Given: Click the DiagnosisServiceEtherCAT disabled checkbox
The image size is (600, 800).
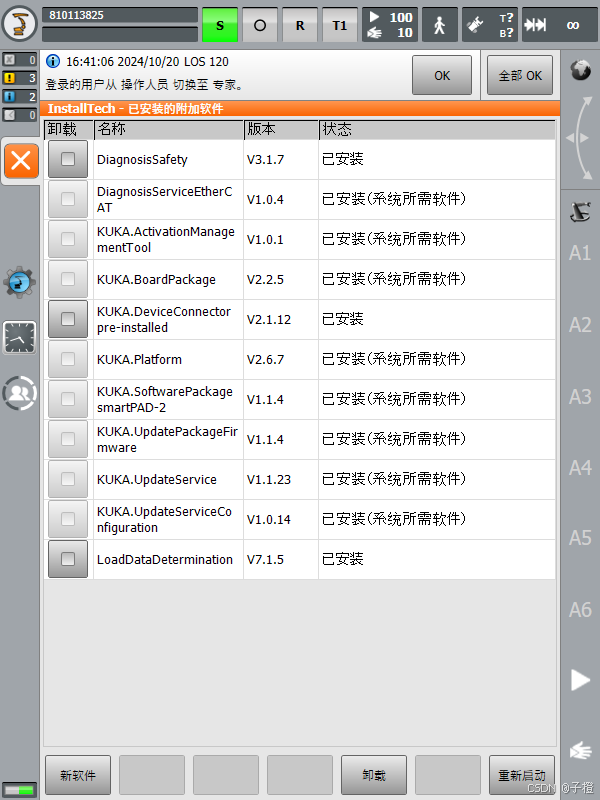Looking at the screenshot, I should pyautogui.click(x=68, y=199).
